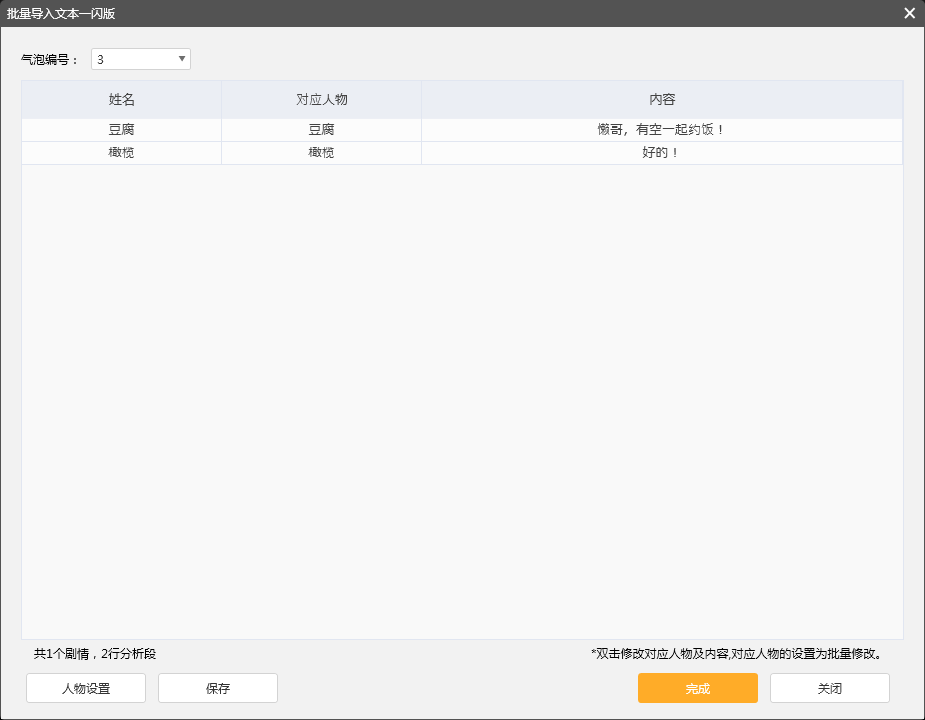Click the 气泡编号 label text
The image size is (925, 720).
(50, 60)
